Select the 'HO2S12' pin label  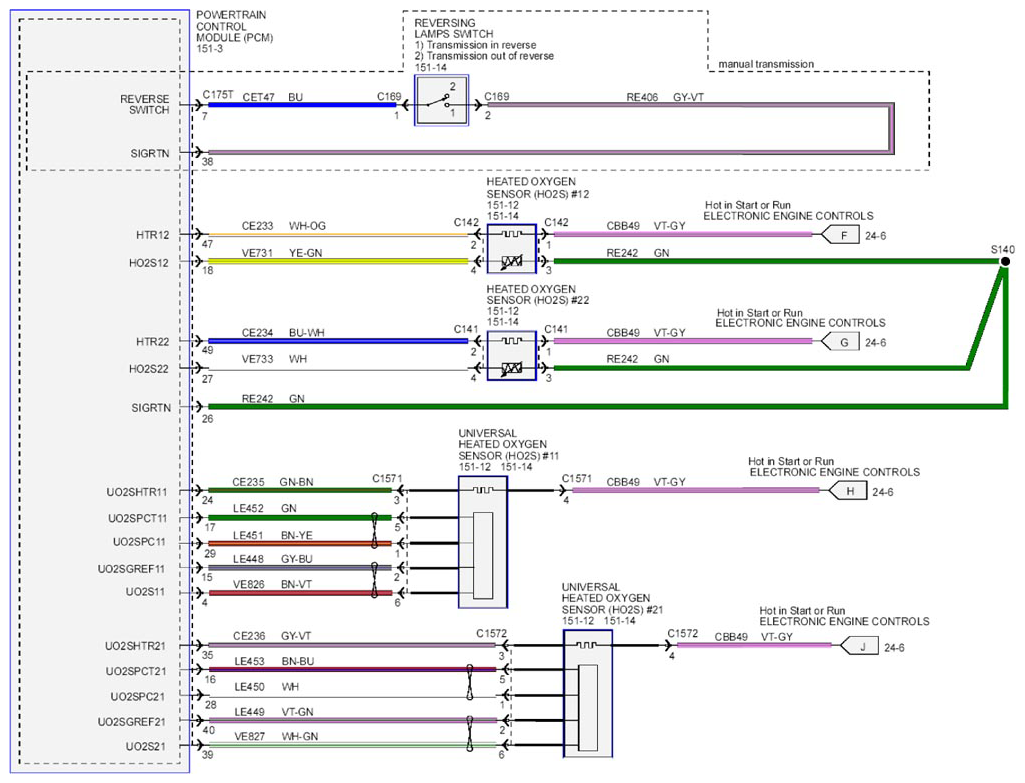pyautogui.click(x=148, y=263)
